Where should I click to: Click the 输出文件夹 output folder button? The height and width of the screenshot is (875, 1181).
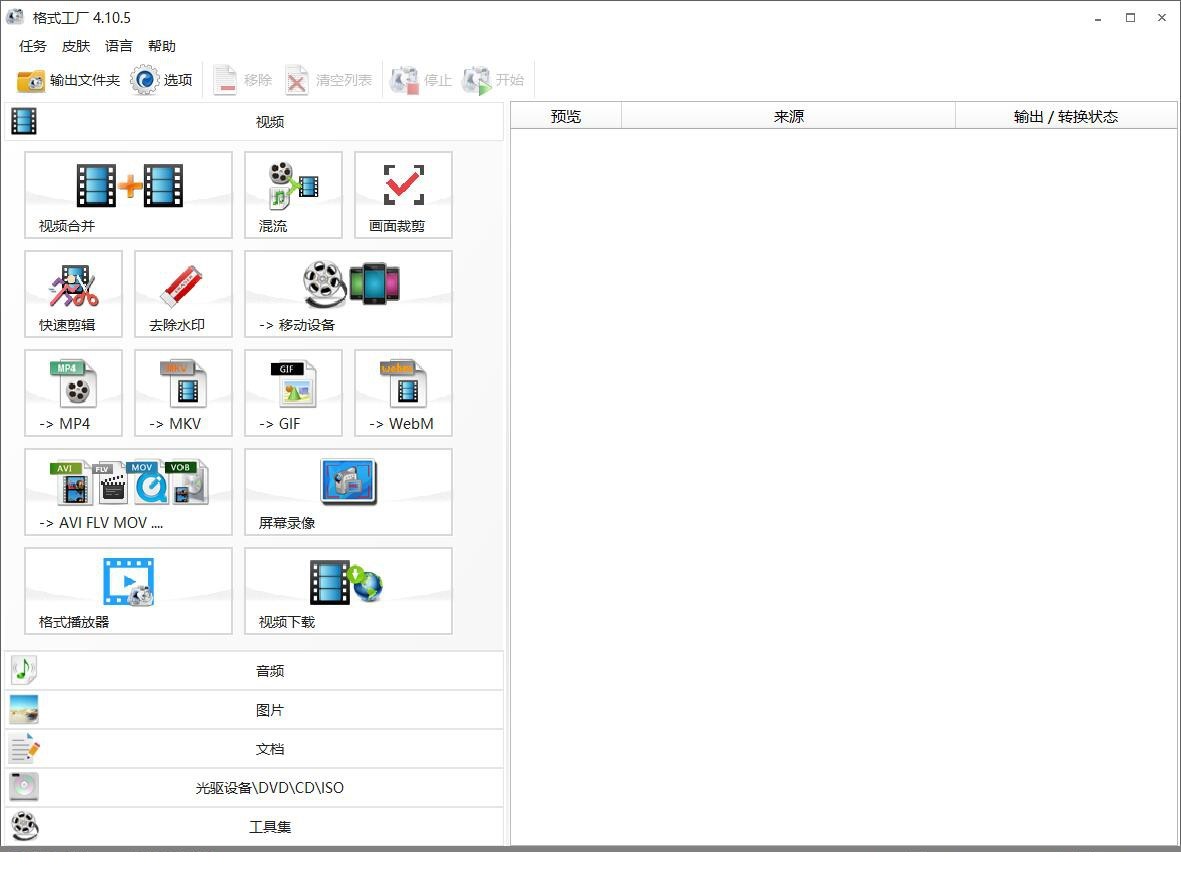coord(68,80)
